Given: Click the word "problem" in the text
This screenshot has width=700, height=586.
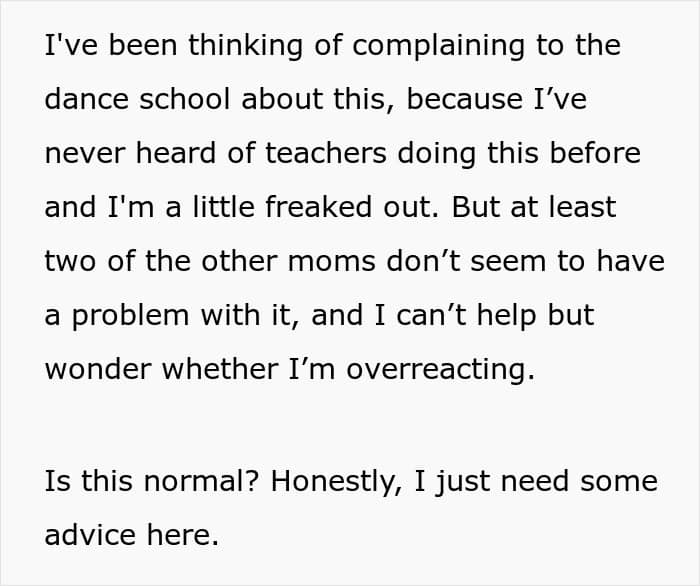Looking at the screenshot, I should 131,316.
